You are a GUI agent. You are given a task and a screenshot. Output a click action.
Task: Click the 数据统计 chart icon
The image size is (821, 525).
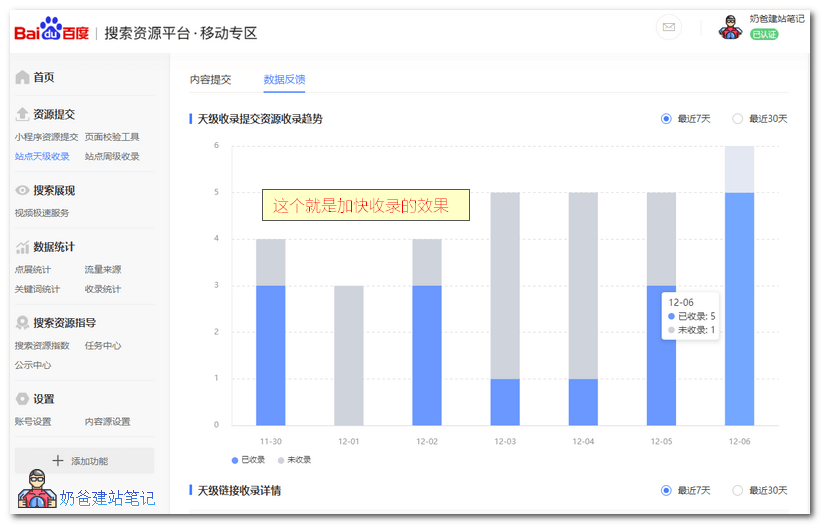[22, 247]
